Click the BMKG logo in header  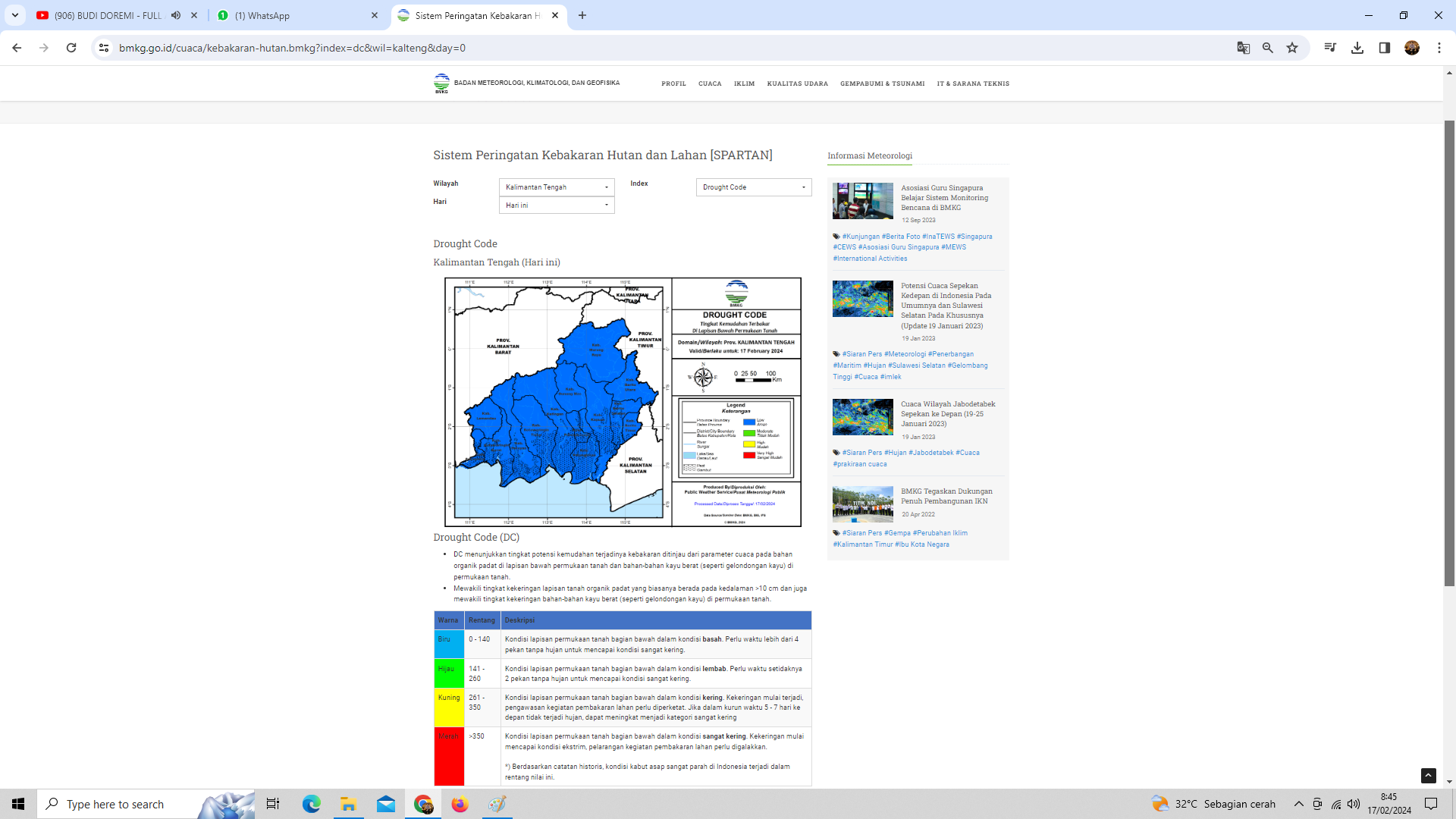441,83
